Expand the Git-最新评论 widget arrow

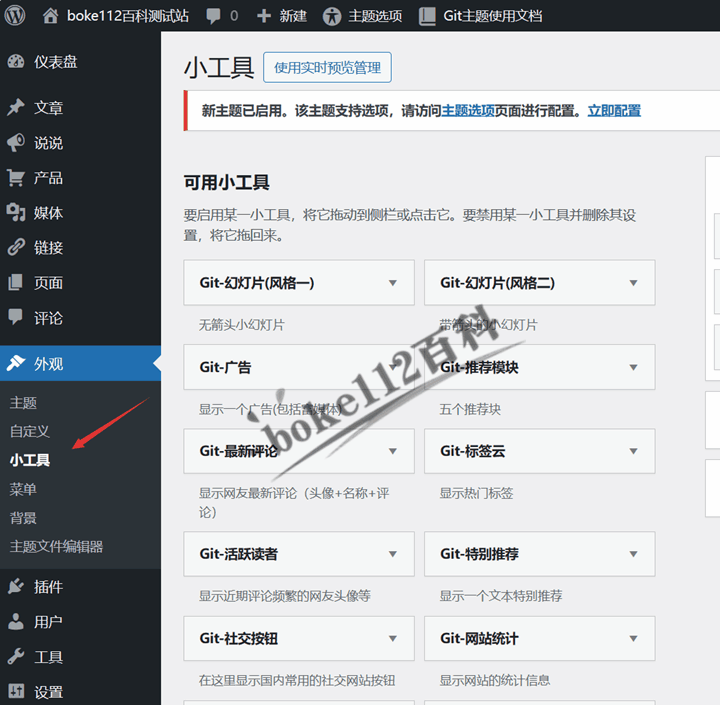(x=393, y=451)
